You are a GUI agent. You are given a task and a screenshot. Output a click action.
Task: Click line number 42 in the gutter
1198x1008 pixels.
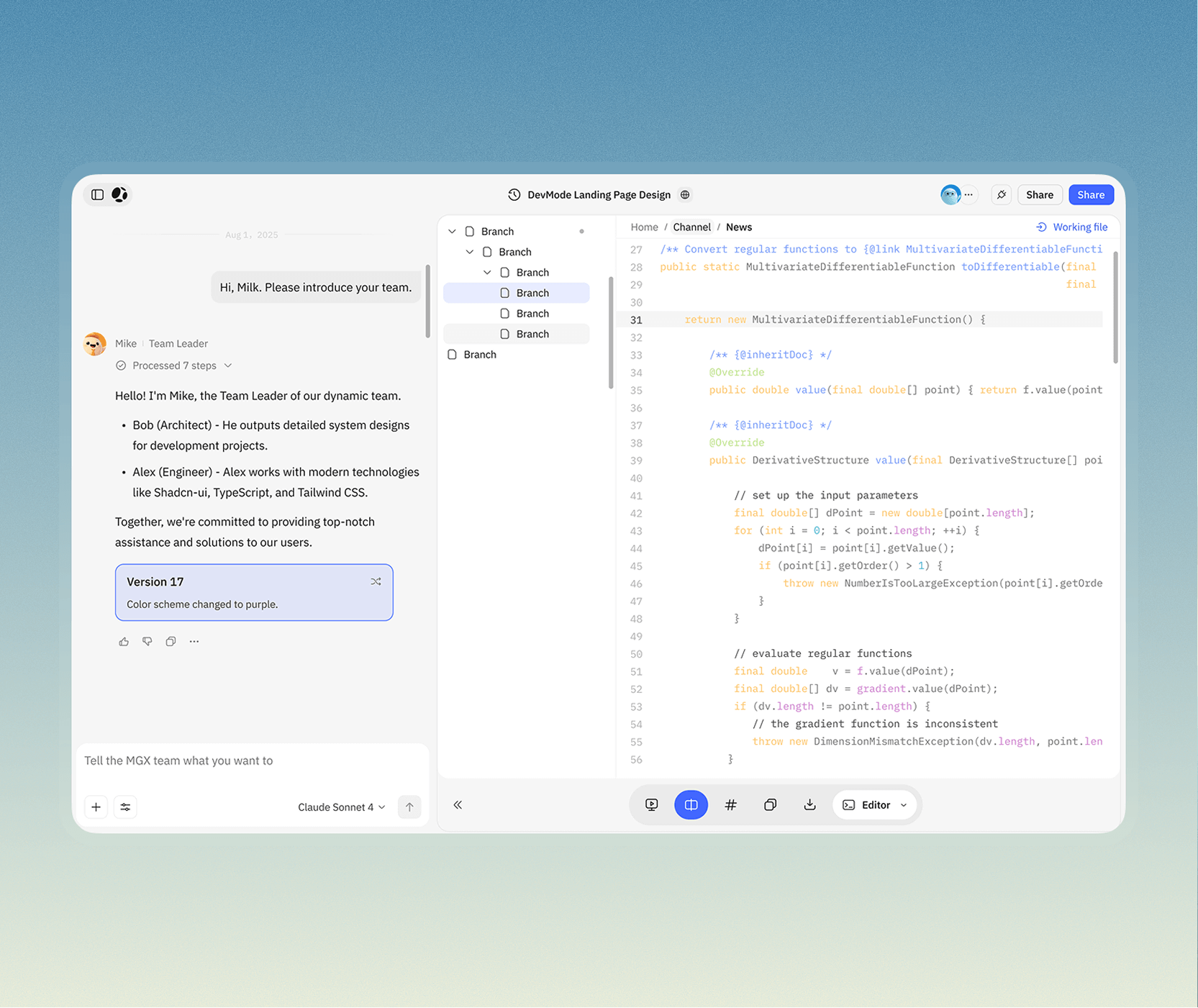pos(636,514)
